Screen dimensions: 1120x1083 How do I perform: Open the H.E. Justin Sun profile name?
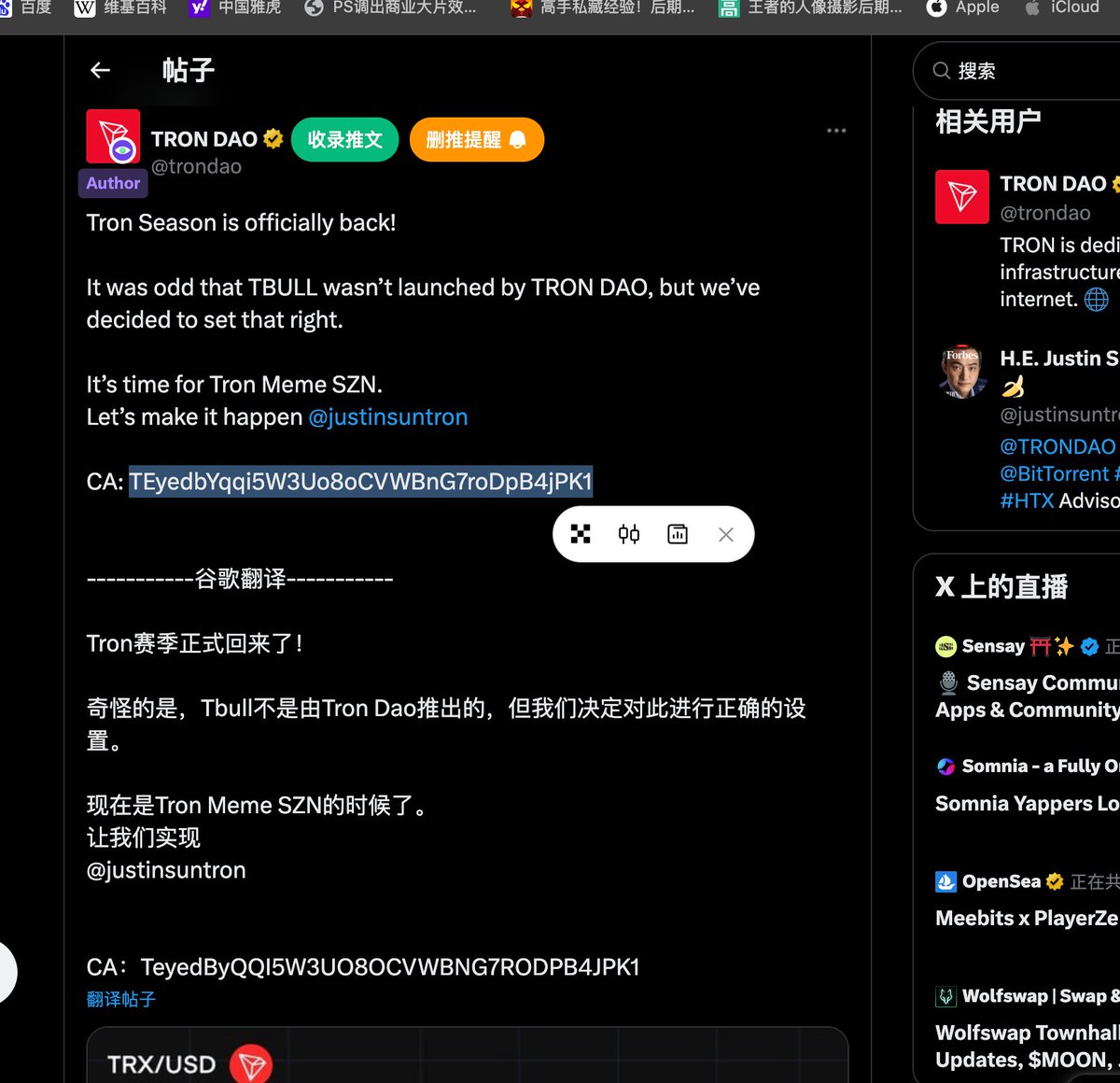pos(1060,359)
